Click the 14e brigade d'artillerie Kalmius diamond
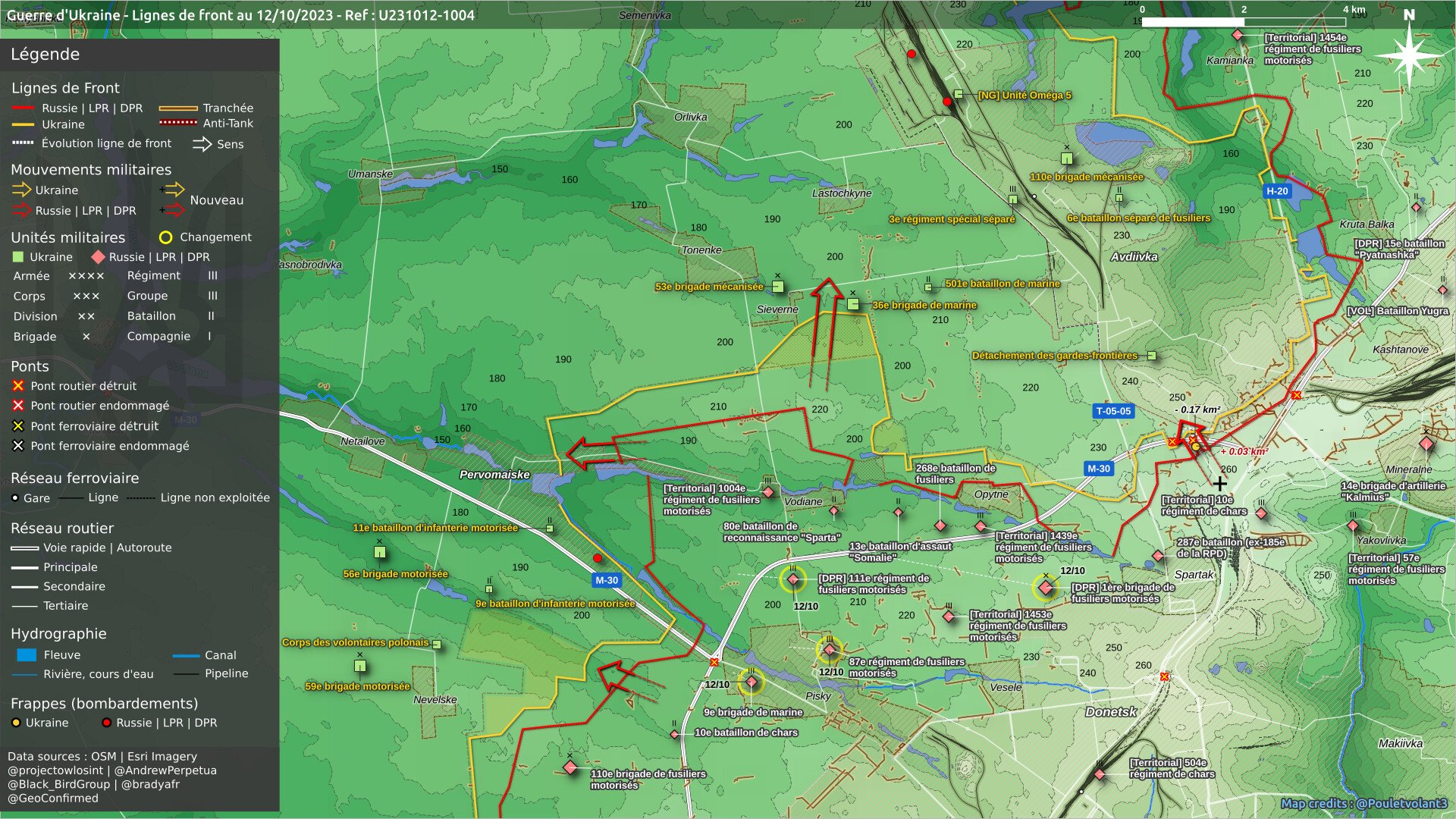The image size is (1456, 819). pyautogui.click(x=1426, y=444)
